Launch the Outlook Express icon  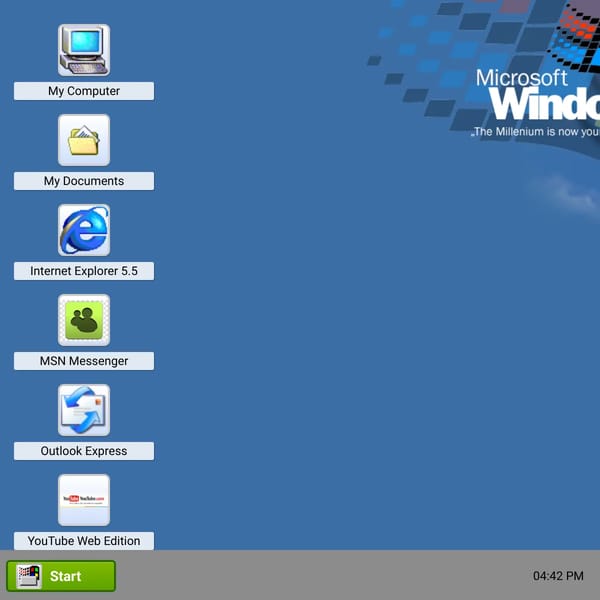click(84, 410)
